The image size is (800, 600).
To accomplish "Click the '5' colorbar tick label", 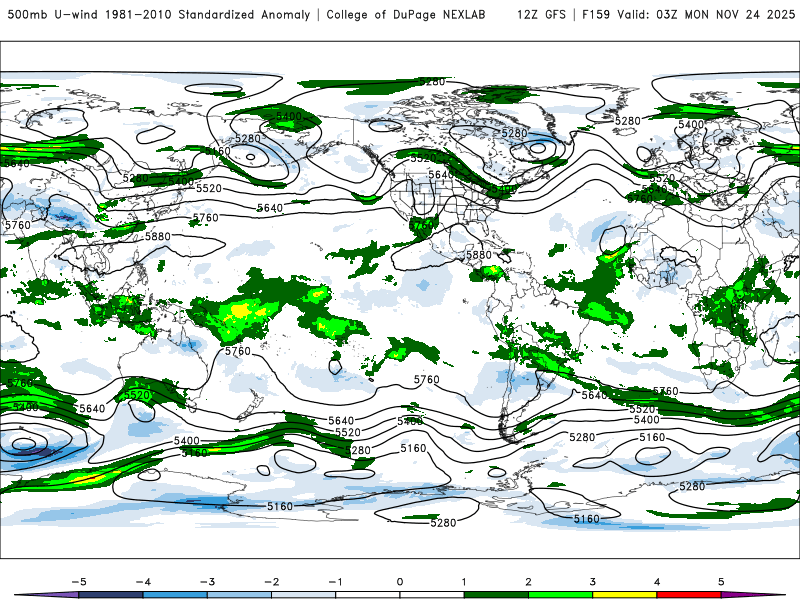I will (721, 582).
